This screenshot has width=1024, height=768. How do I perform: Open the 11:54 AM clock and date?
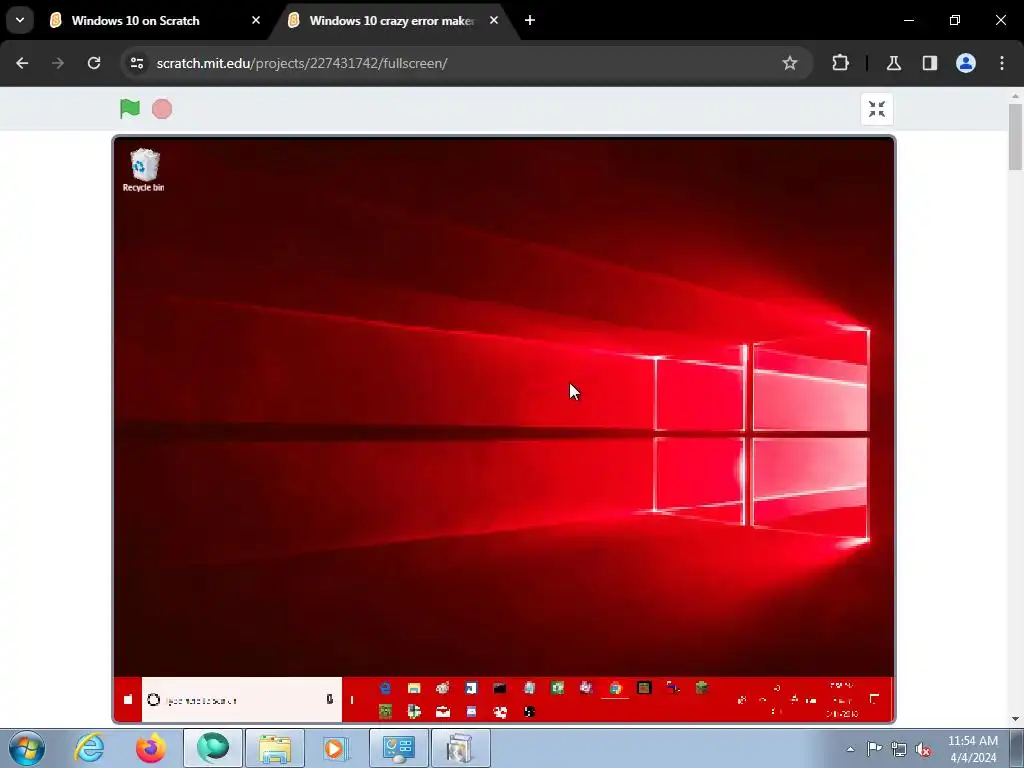click(973, 749)
